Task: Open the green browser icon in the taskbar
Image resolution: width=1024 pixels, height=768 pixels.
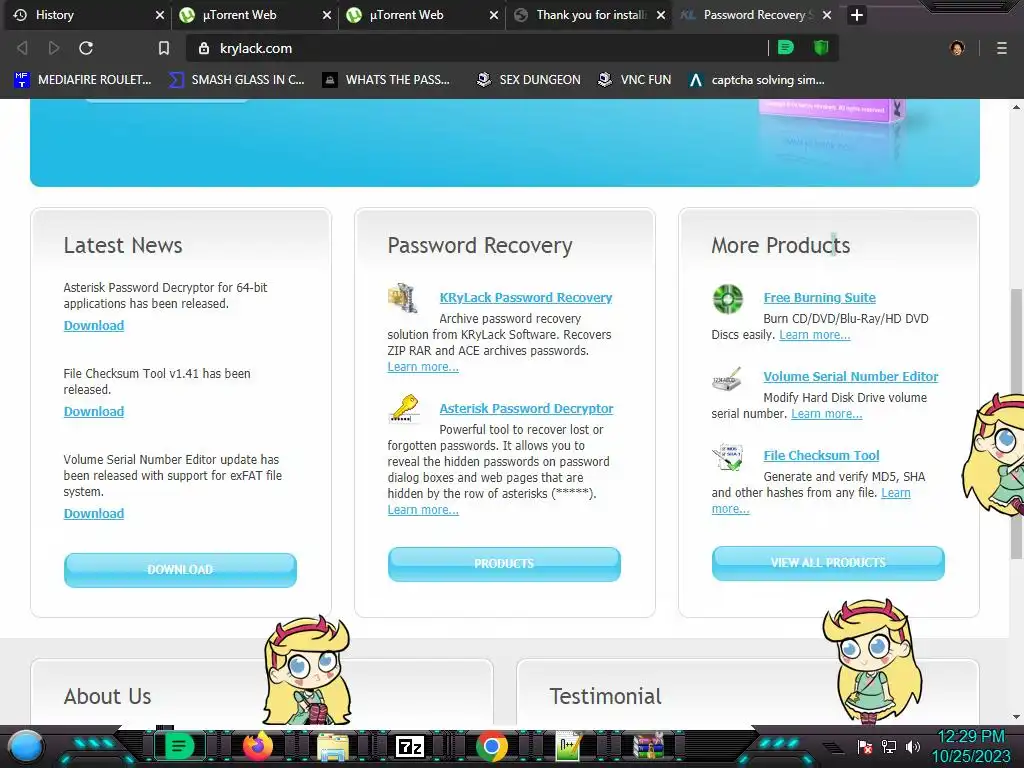Action: (x=179, y=746)
